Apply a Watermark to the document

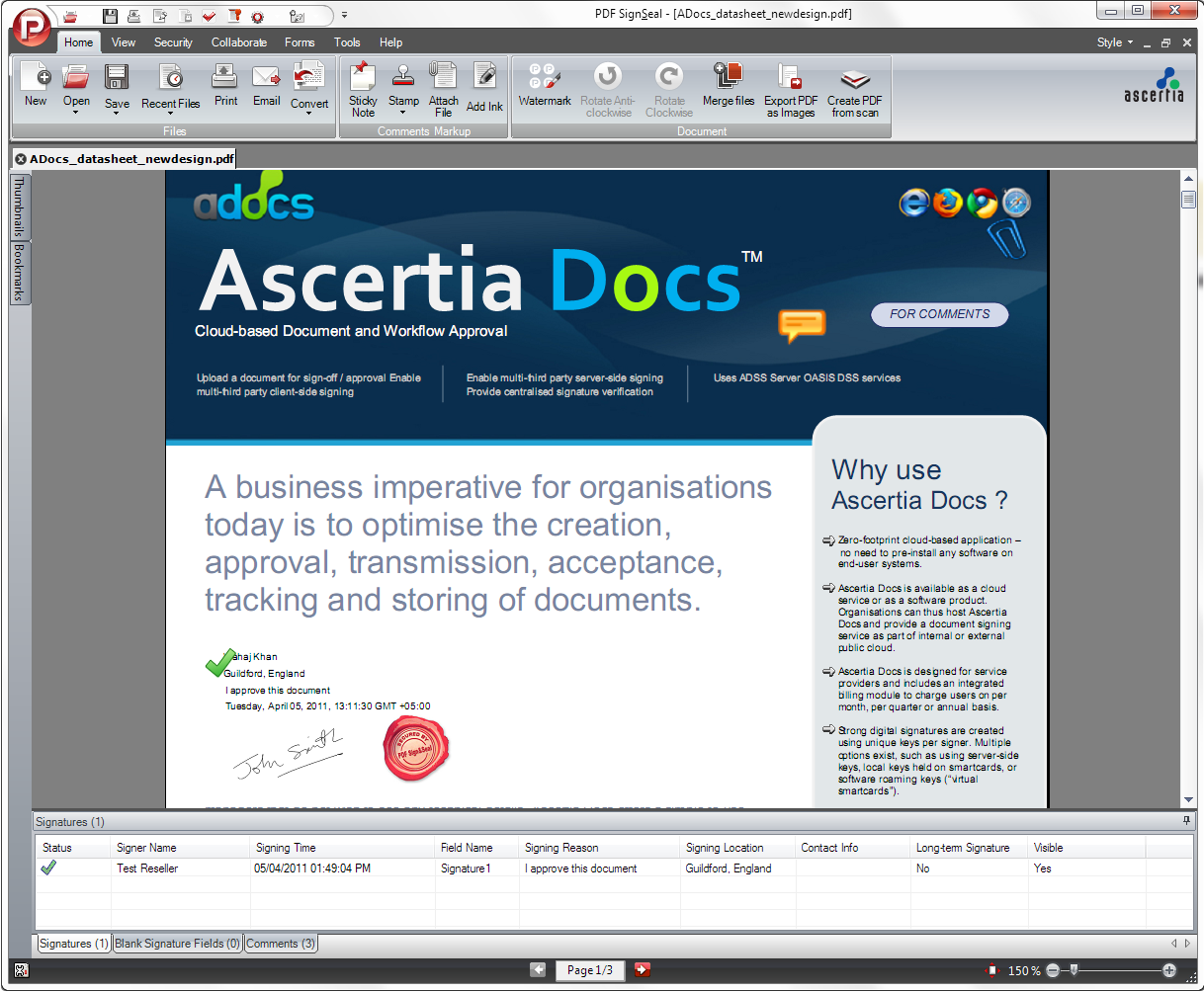click(x=545, y=86)
